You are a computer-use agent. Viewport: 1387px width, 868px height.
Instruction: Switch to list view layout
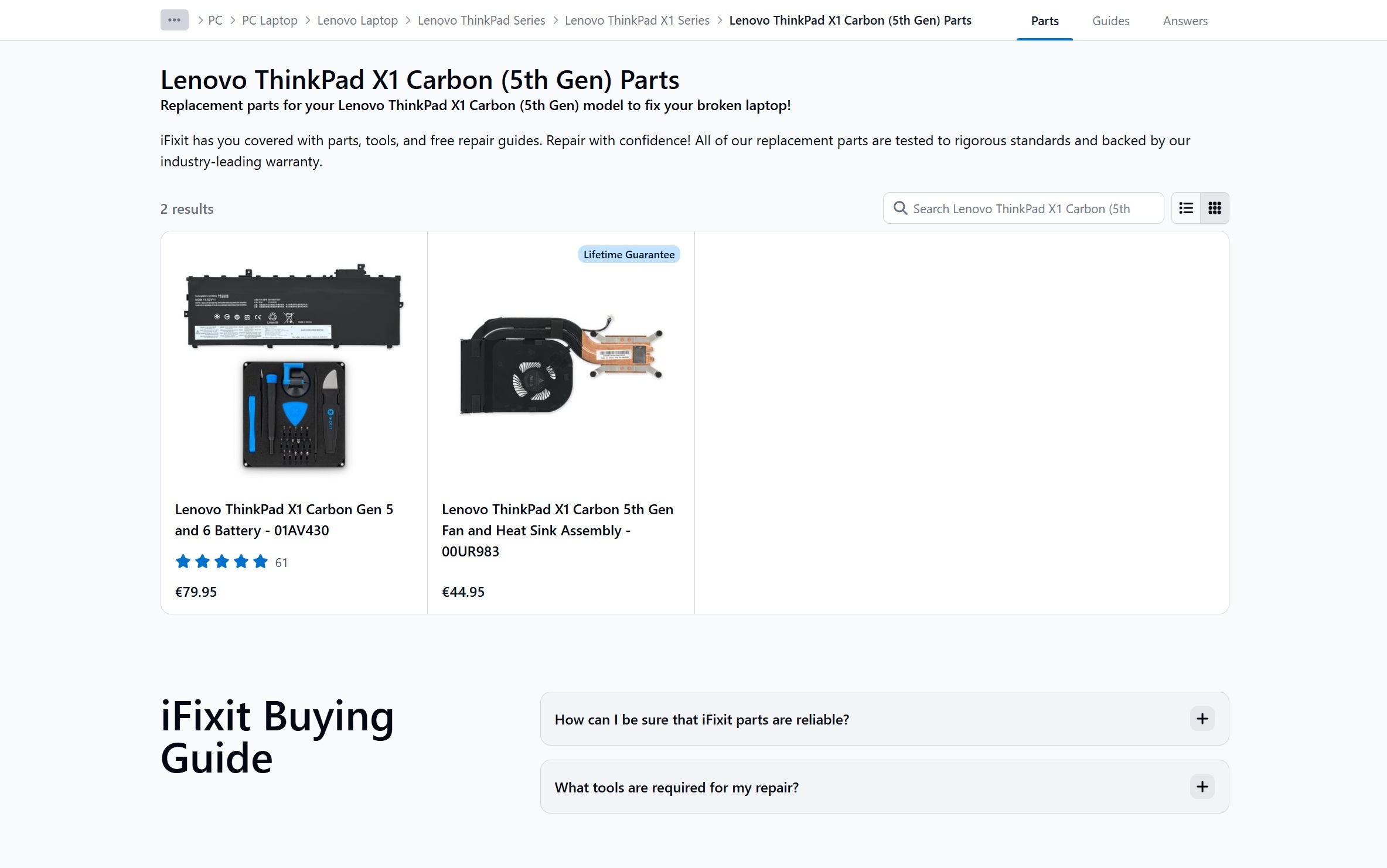point(1185,208)
